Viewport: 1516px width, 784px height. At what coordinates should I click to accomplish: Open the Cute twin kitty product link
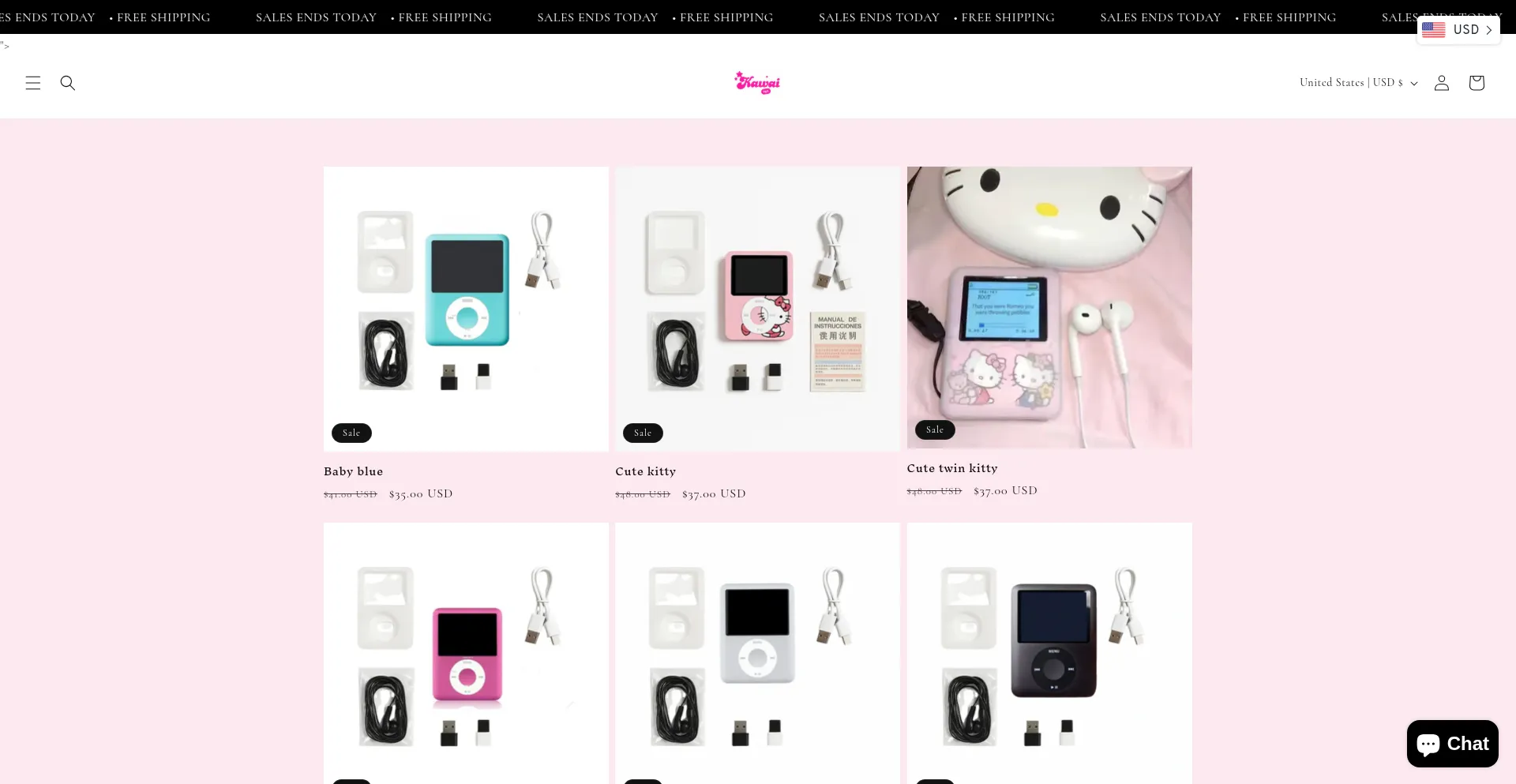pyautogui.click(x=952, y=468)
